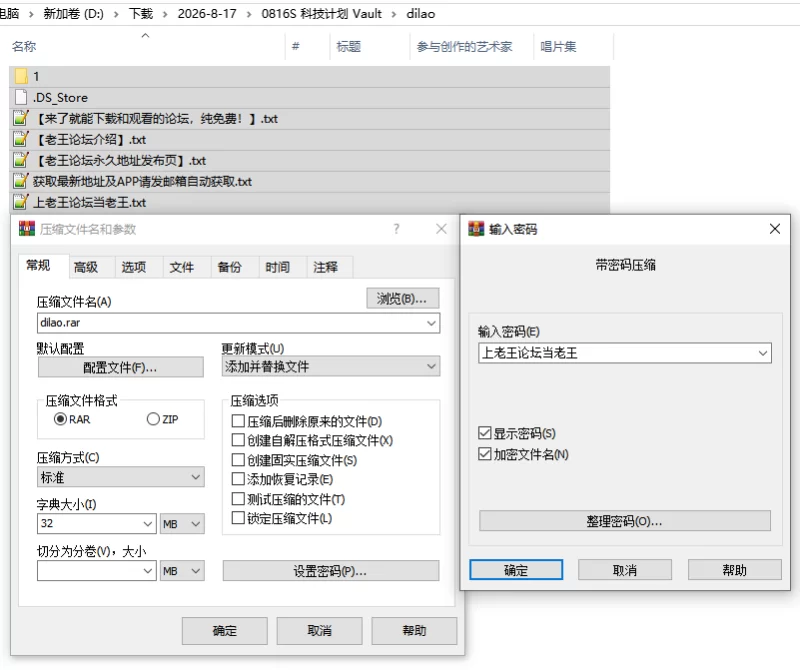
Task: Go to 新加卷 (D:) in the breadcrumb
Action: [x=73, y=13]
